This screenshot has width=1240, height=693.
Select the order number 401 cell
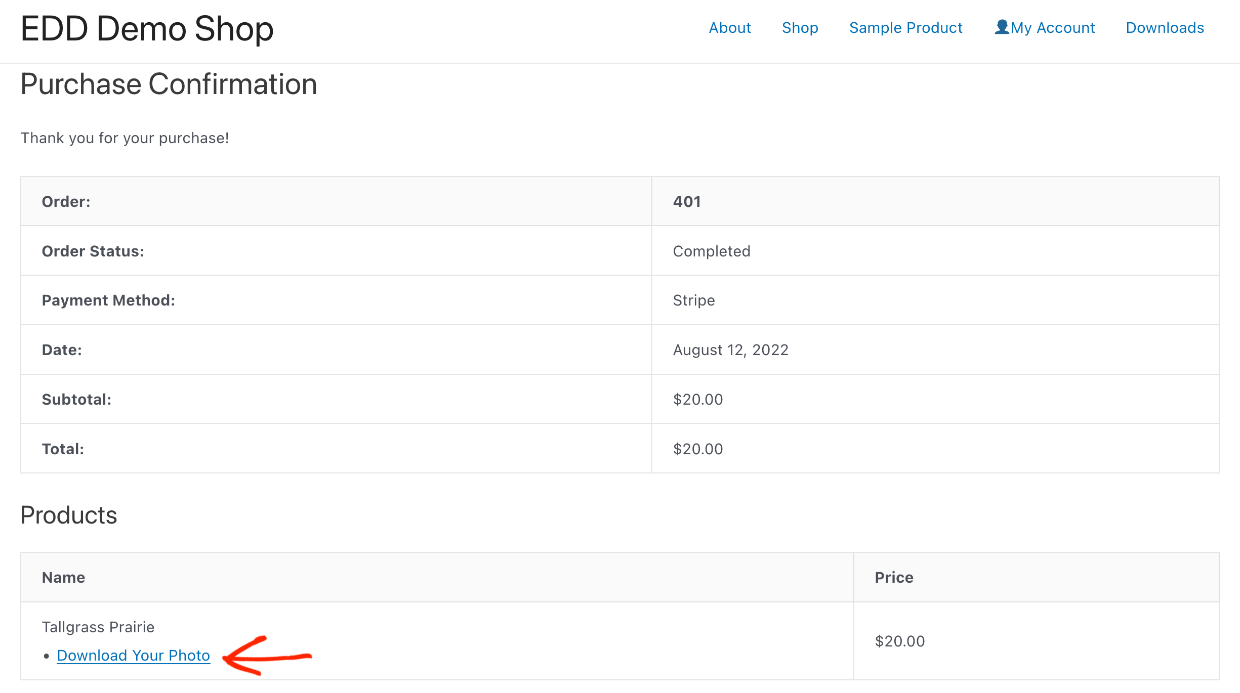point(687,201)
